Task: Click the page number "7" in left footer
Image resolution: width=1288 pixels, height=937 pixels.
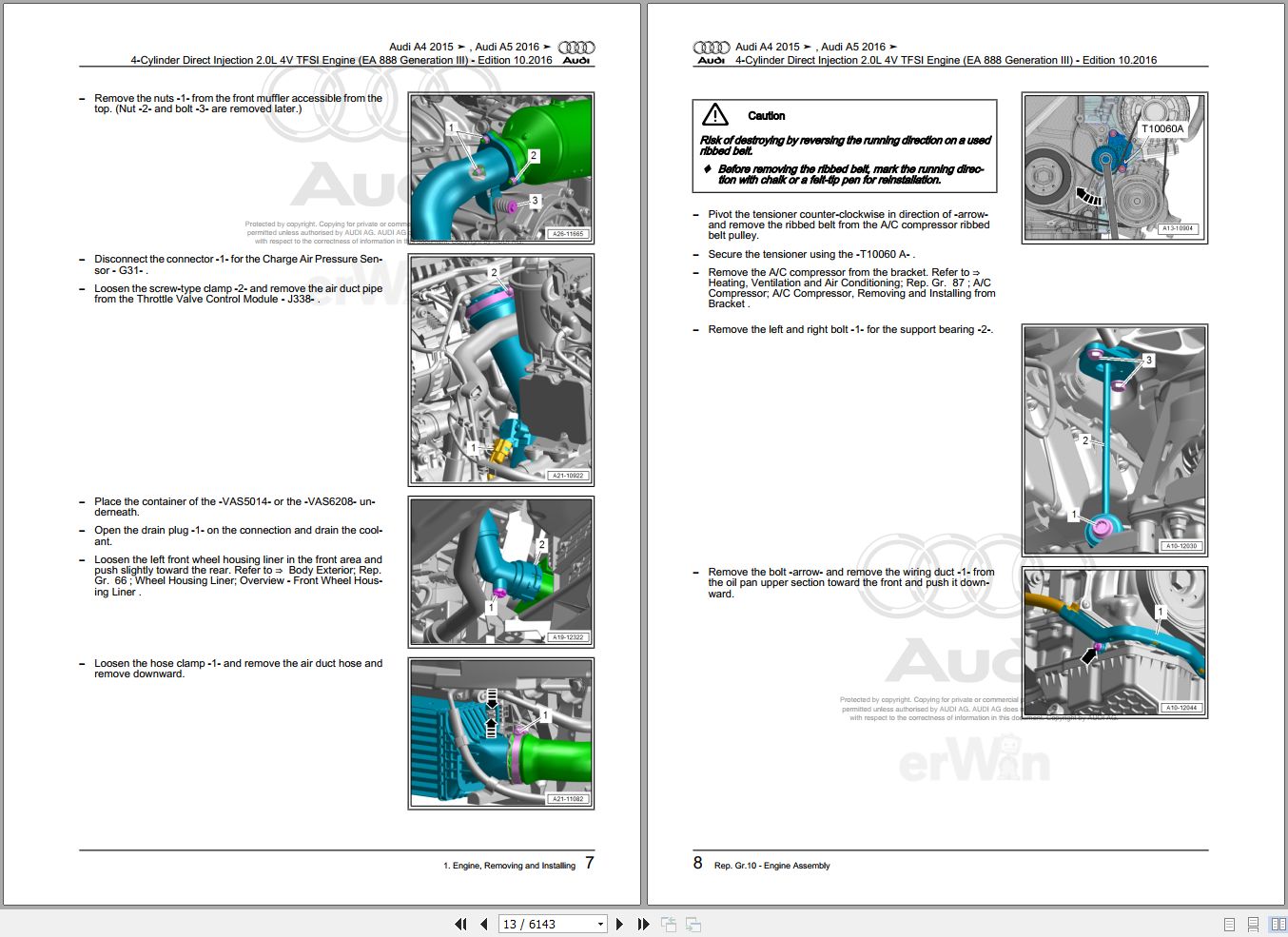Action: (590, 863)
